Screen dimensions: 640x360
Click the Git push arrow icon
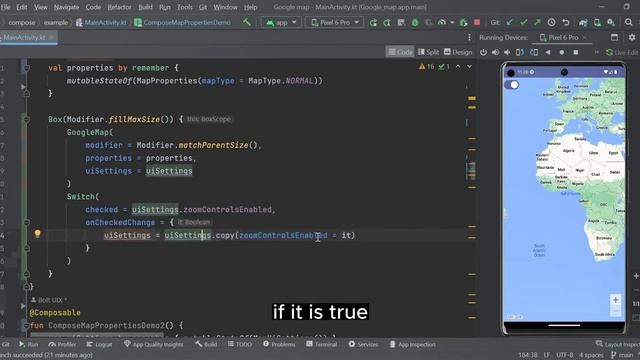537,22
